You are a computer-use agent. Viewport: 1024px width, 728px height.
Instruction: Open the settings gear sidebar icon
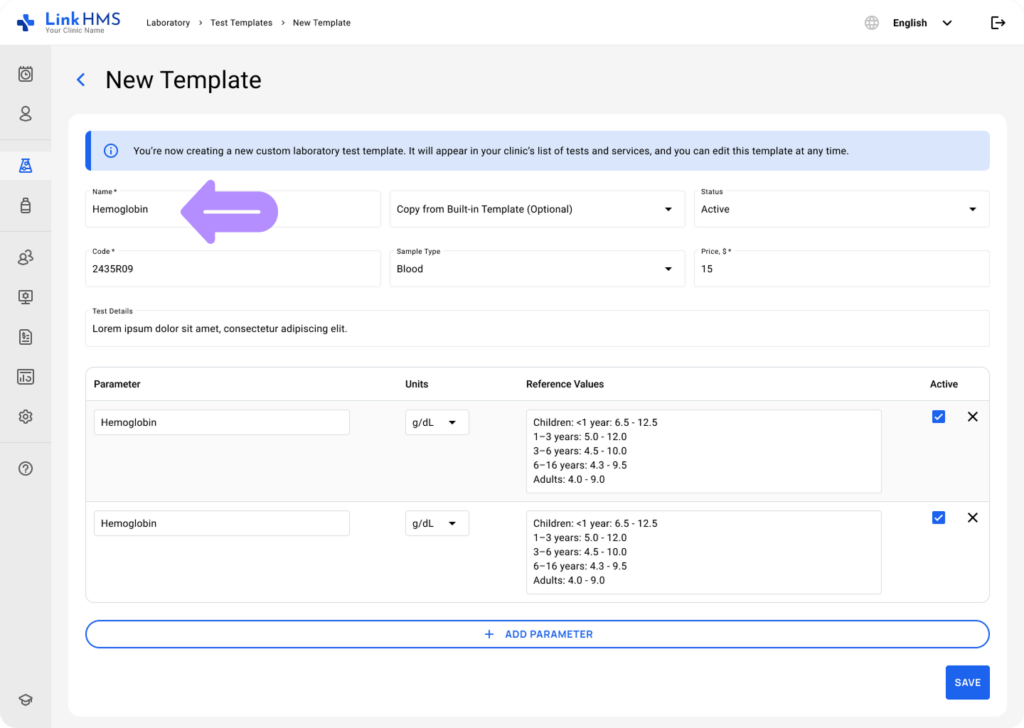click(25, 417)
